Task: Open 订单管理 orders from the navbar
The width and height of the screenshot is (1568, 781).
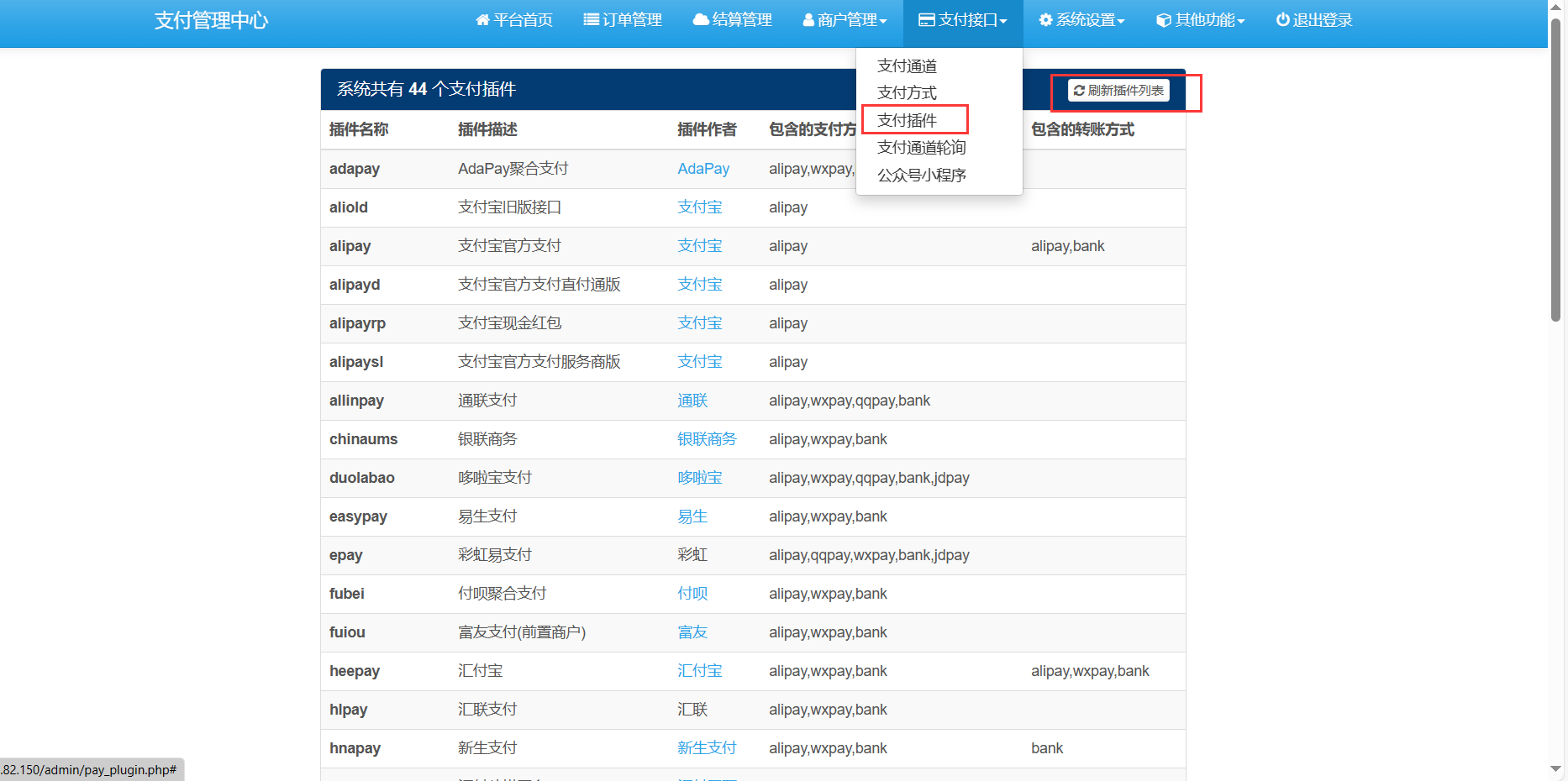Action: tap(623, 20)
